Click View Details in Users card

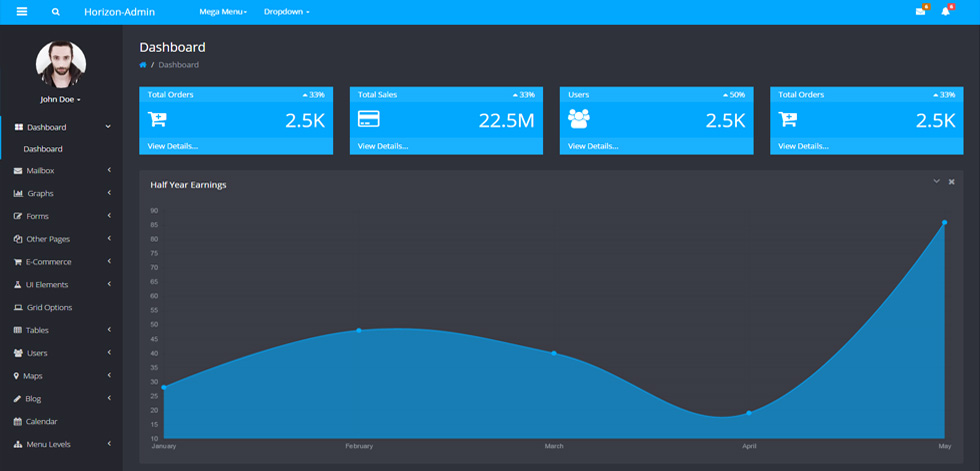point(593,146)
